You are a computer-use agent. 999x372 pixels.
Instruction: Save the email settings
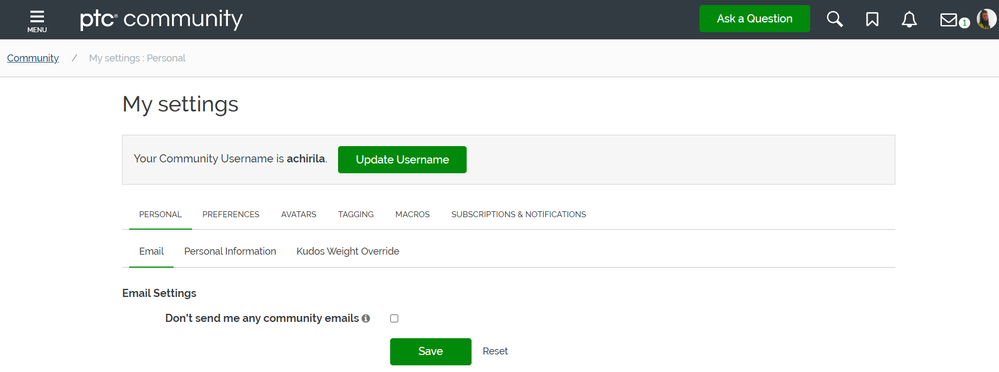431,352
